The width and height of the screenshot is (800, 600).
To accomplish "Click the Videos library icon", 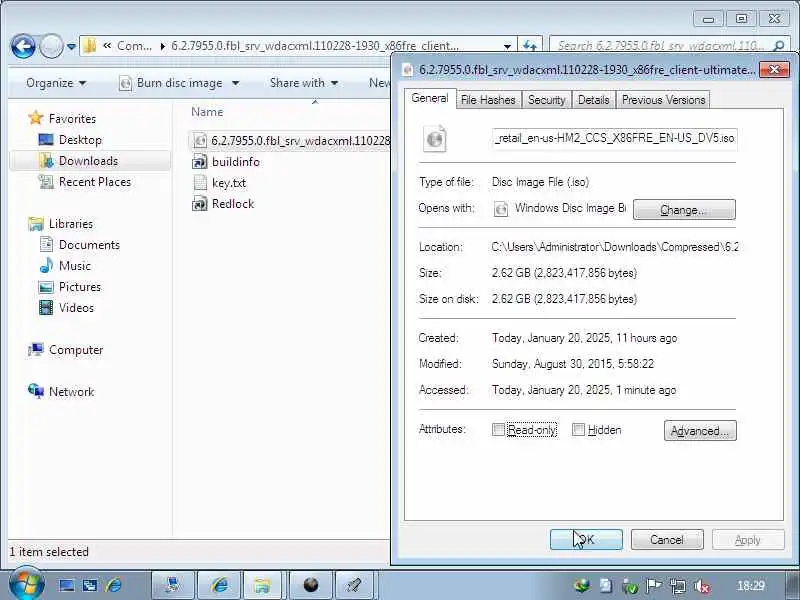I will point(46,308).
